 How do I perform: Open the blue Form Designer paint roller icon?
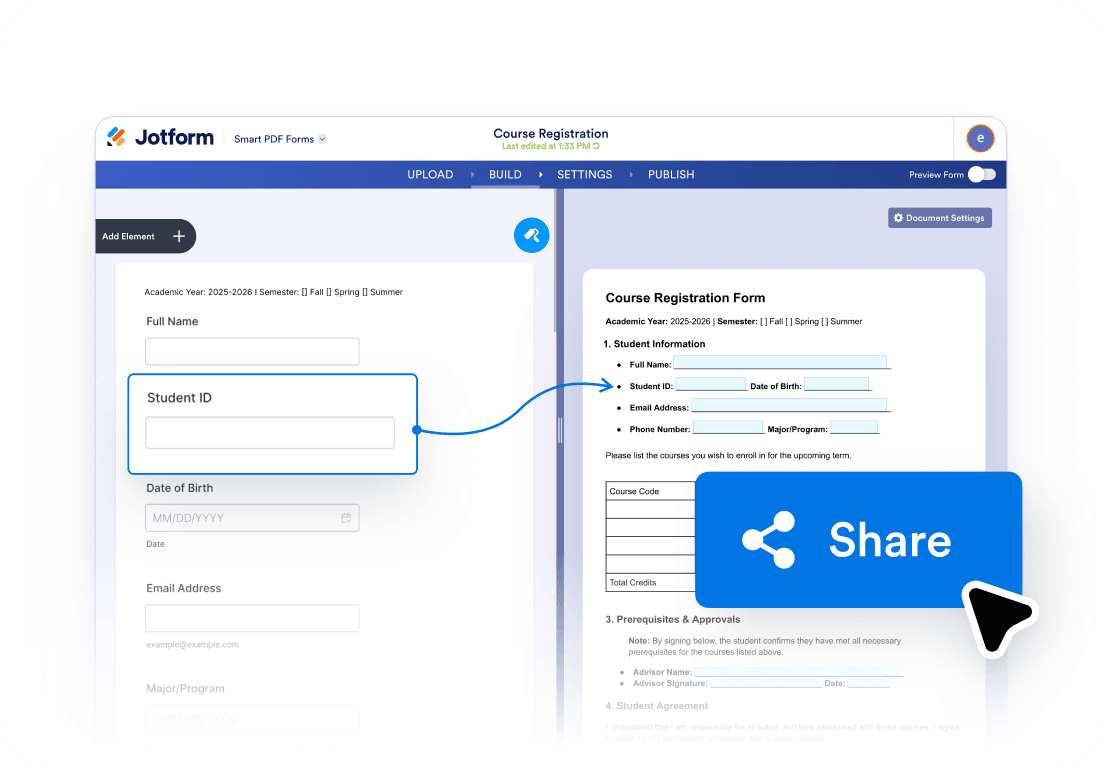[x=531, y=236]
